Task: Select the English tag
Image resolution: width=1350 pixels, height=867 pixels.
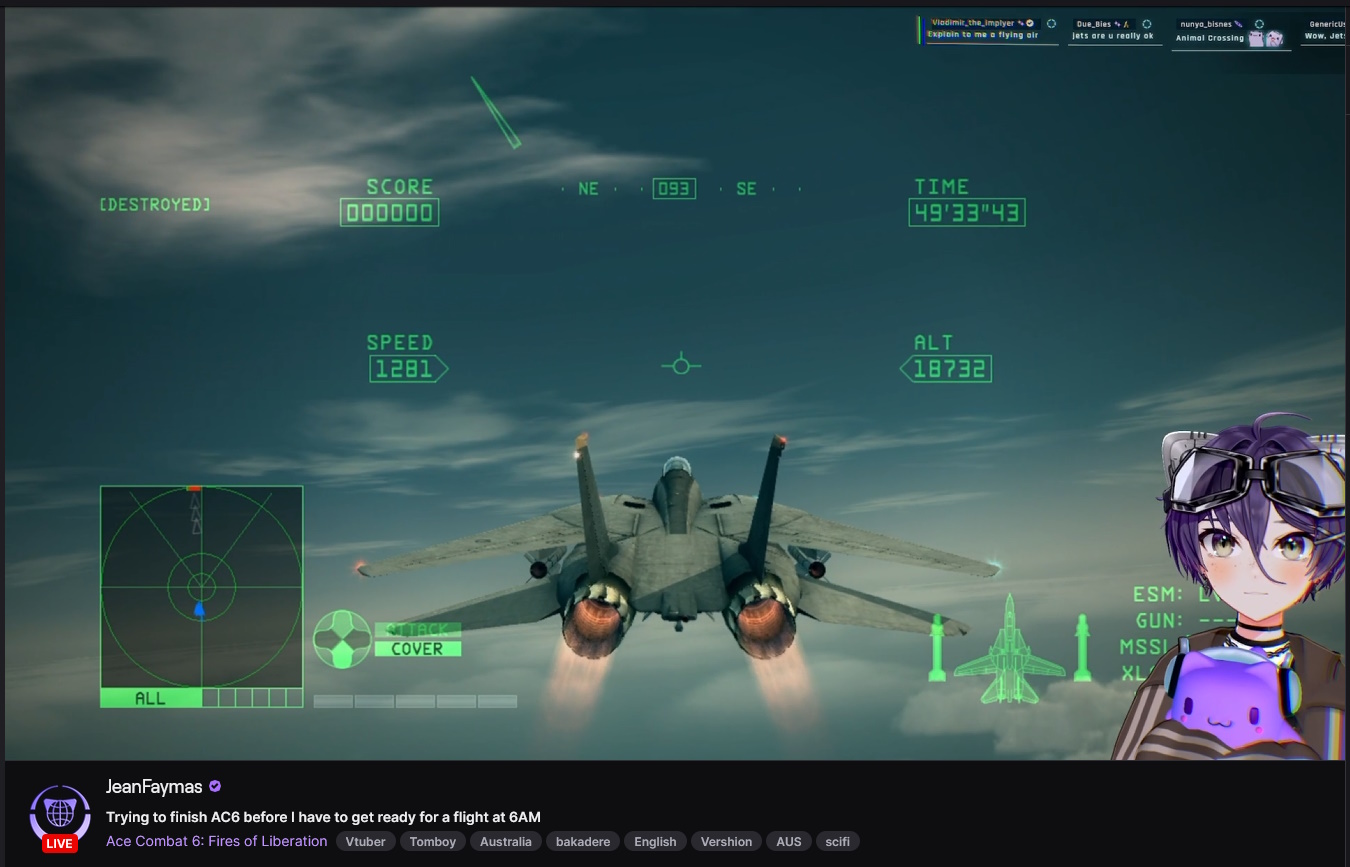Action: tap(655, 842)
